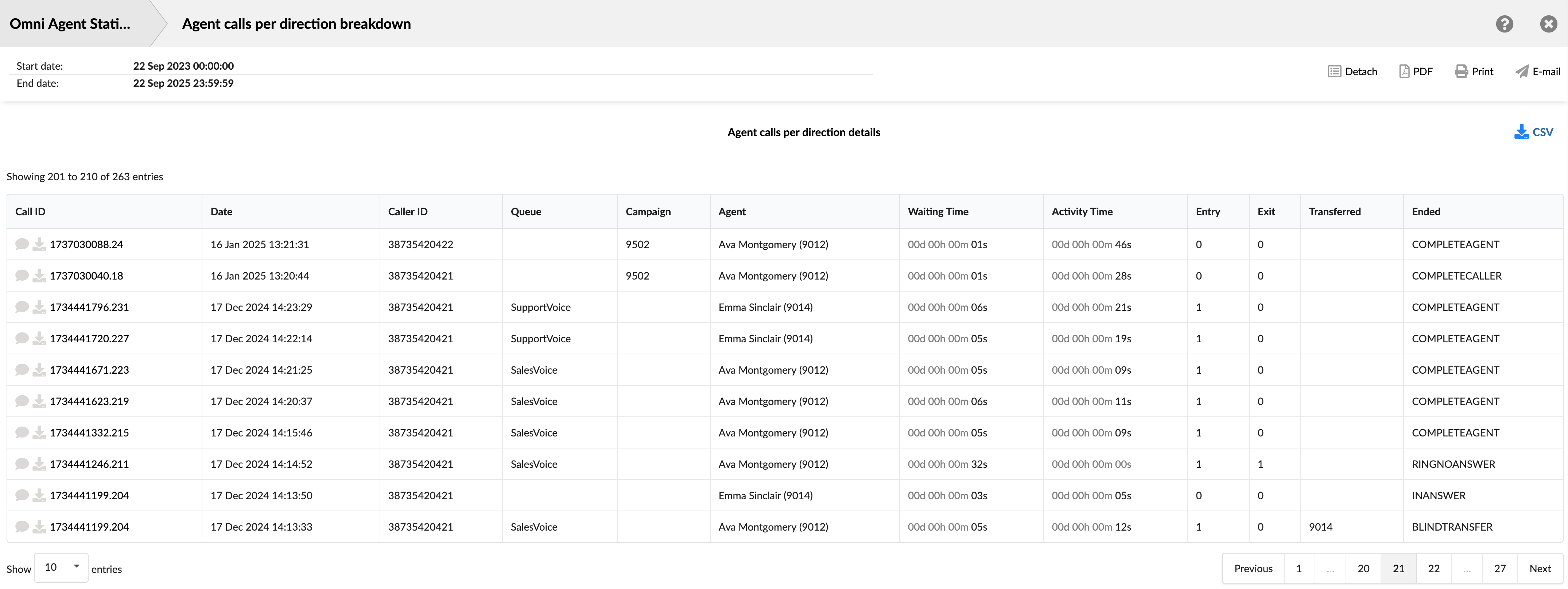Open the Show entries count dropdown
The image size is (1568, 589).
(x=61, y=568)
